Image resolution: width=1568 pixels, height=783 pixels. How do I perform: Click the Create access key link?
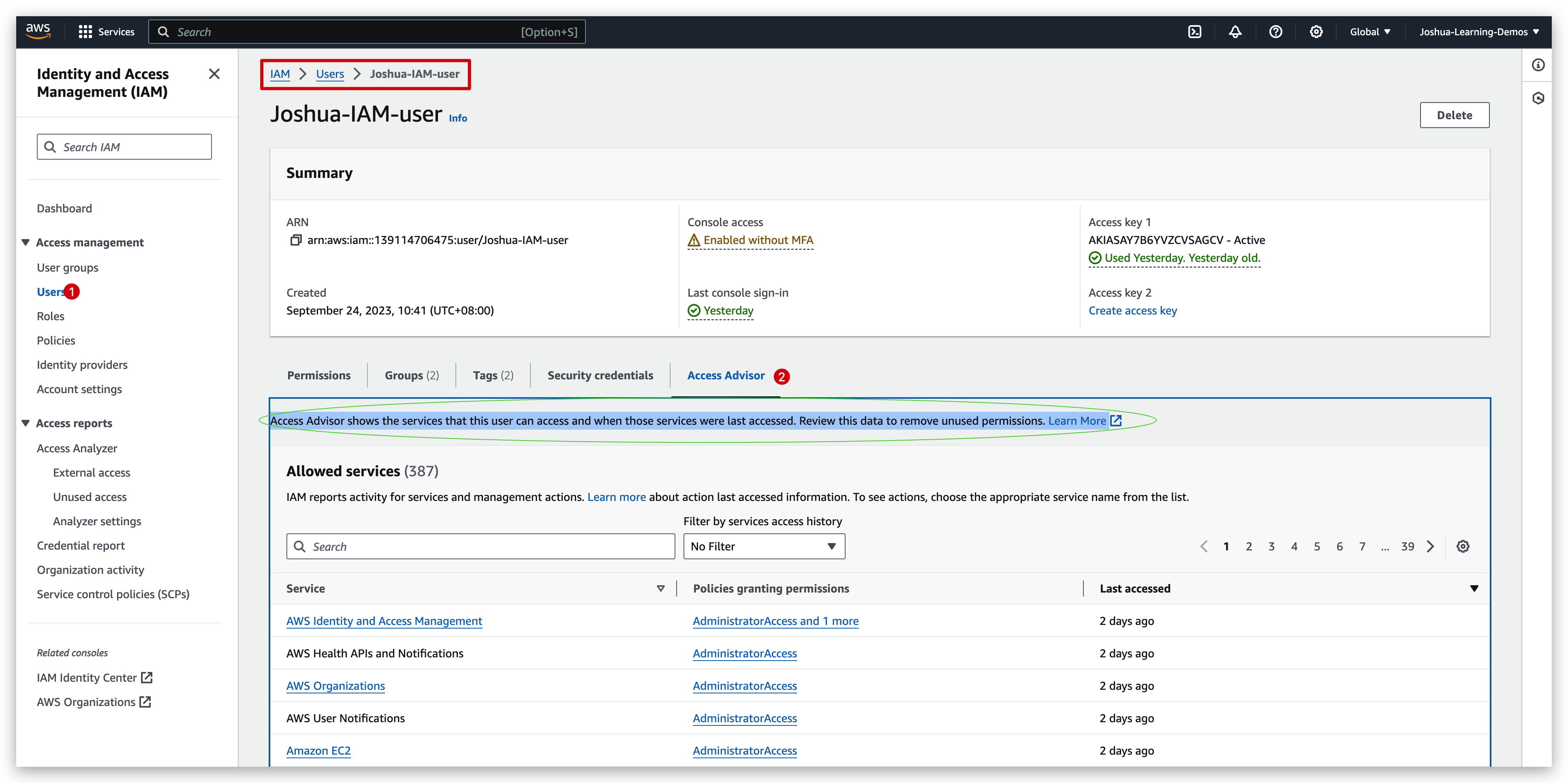coord(1133,310)
